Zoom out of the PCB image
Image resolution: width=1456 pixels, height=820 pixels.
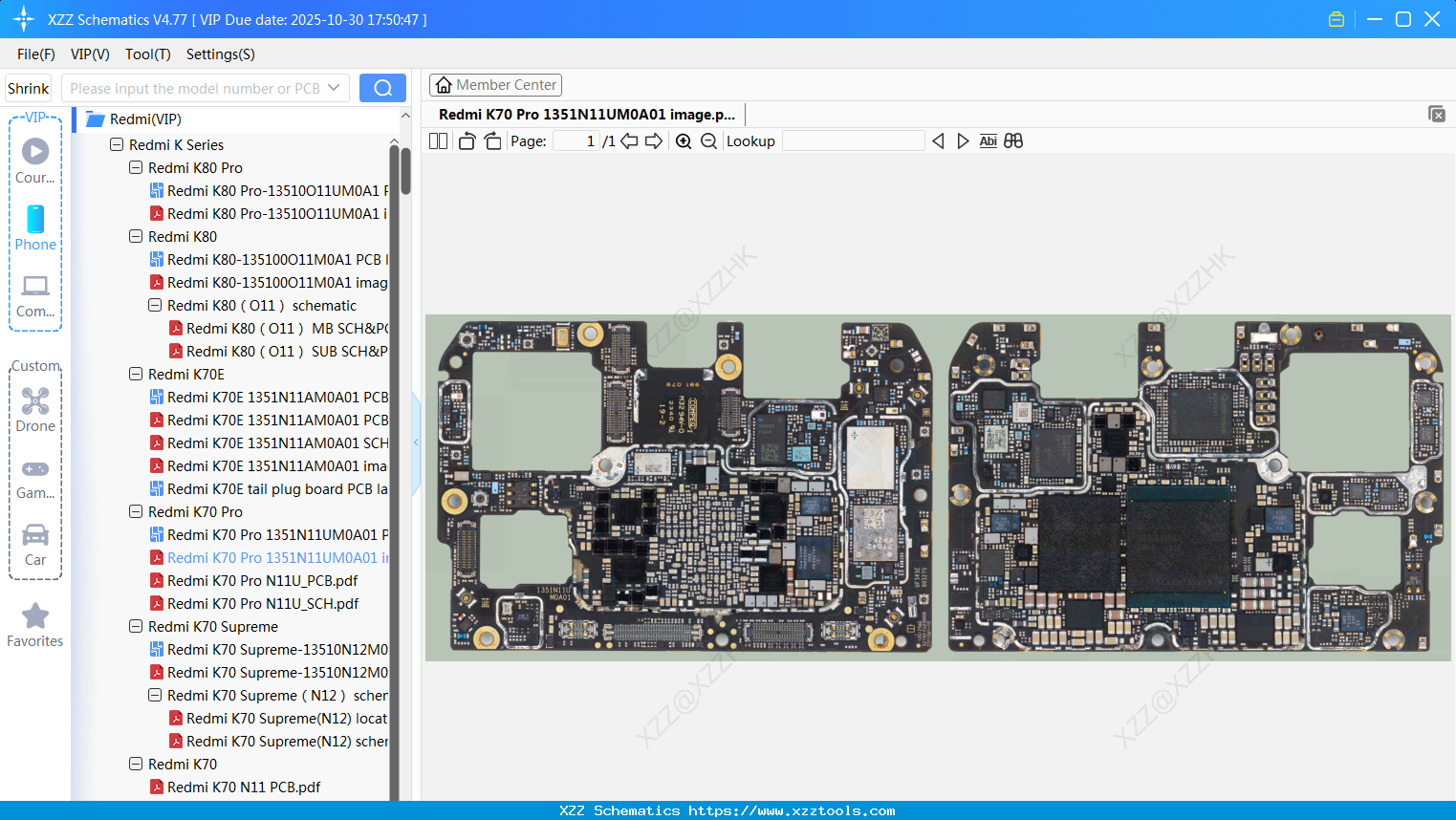708,140
